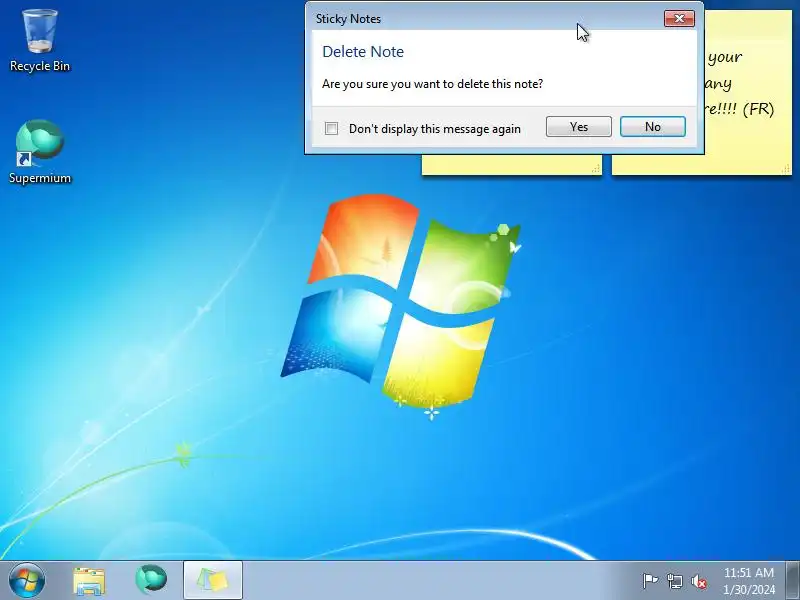Close the Sticky Notes dialog
Screen dimensions: 800x600
679,19
